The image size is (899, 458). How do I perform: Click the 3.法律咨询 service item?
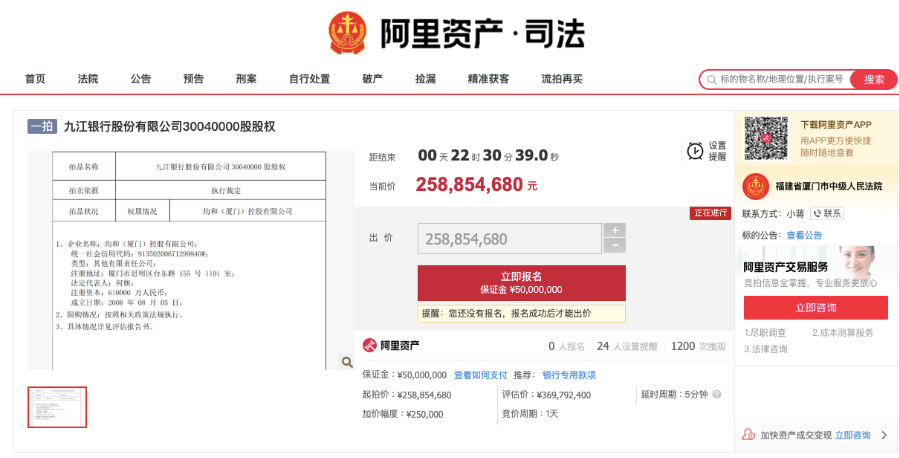click(765, 349)
